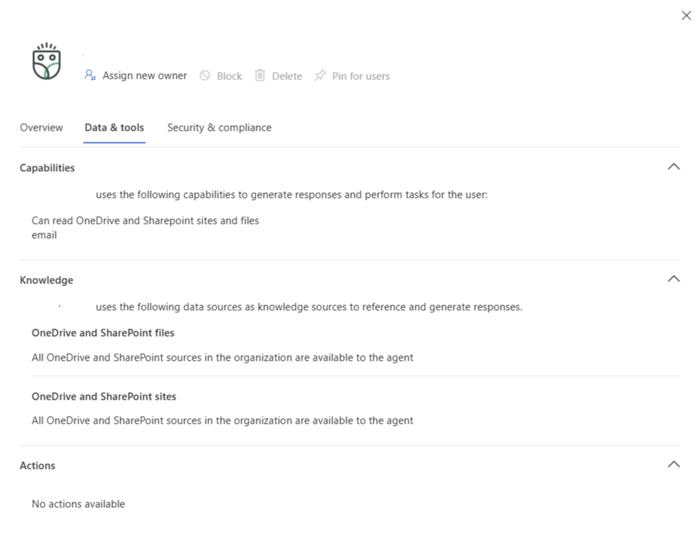Click the Actions section heading

click(38, 465)
